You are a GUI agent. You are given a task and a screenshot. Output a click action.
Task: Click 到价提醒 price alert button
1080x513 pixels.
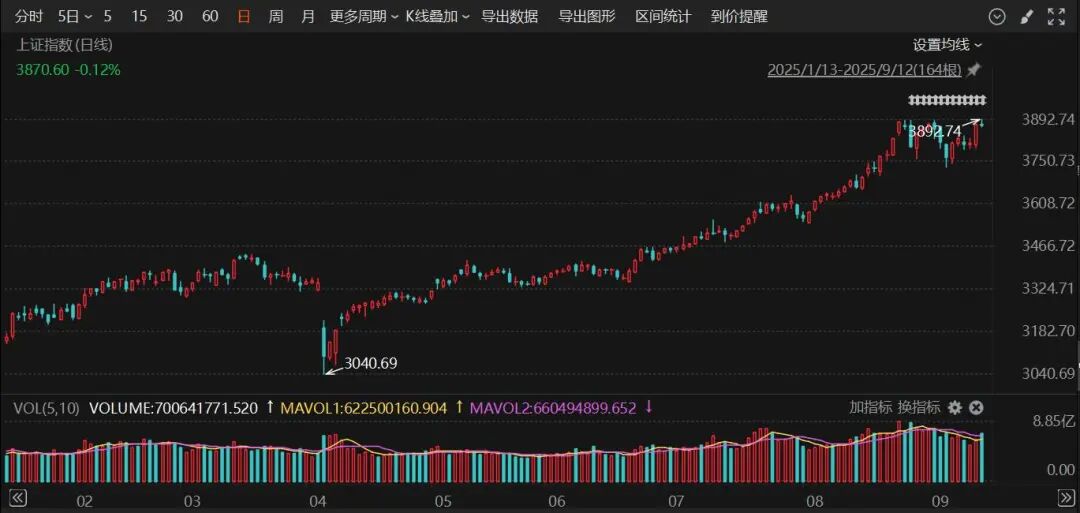pos(739,17)
